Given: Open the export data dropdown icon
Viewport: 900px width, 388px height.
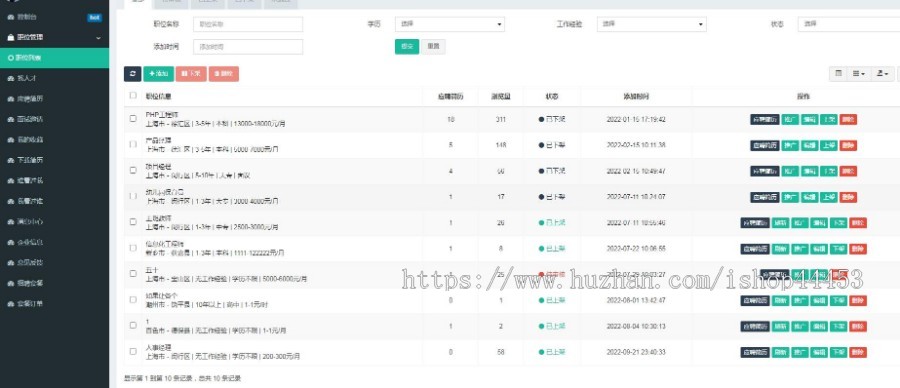Looking at the screenshot, I should pyautogui.click(x=882, y=73).
